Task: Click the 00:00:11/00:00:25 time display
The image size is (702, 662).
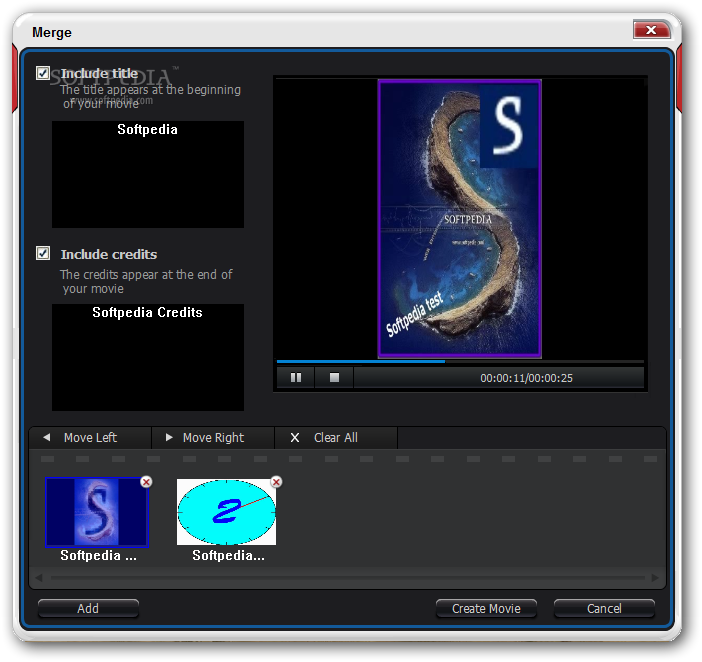Action: click(x=526, y=378)
